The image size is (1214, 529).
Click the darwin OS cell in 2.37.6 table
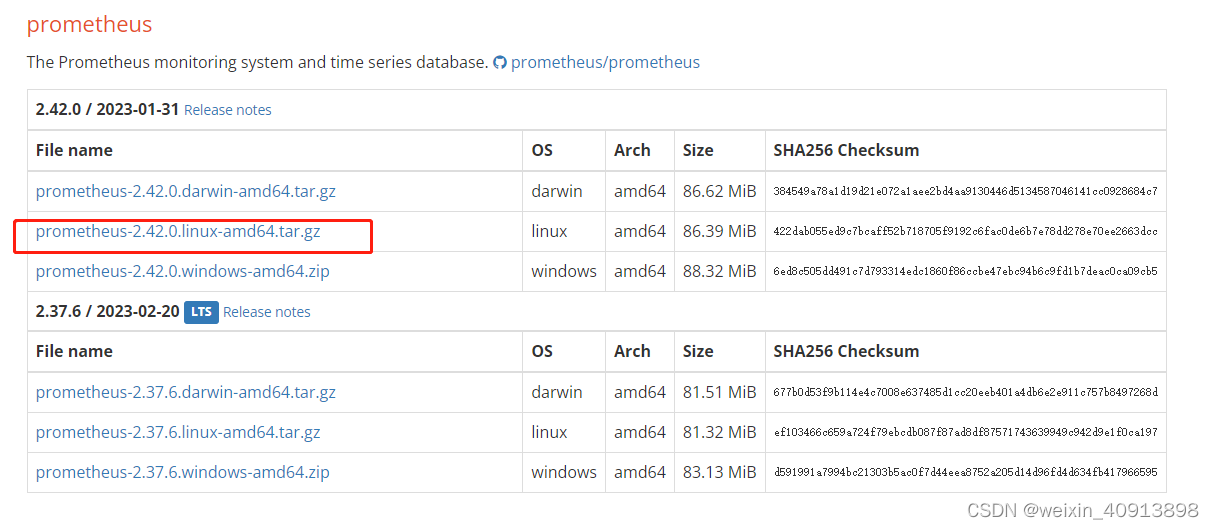click(x=564, y=392)
